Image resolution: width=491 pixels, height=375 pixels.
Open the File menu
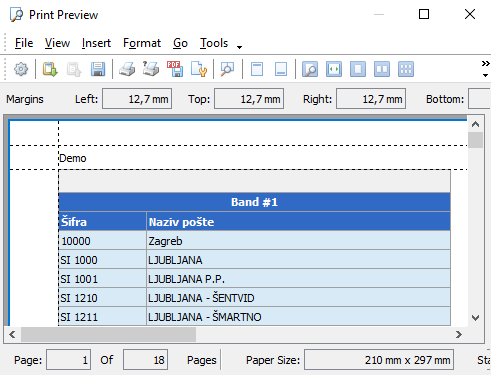(x=24, y=43)
